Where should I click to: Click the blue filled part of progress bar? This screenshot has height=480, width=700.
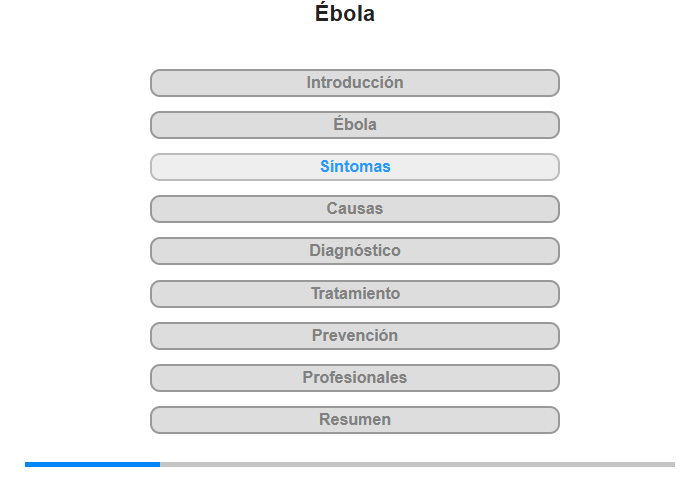click(92, 464)
